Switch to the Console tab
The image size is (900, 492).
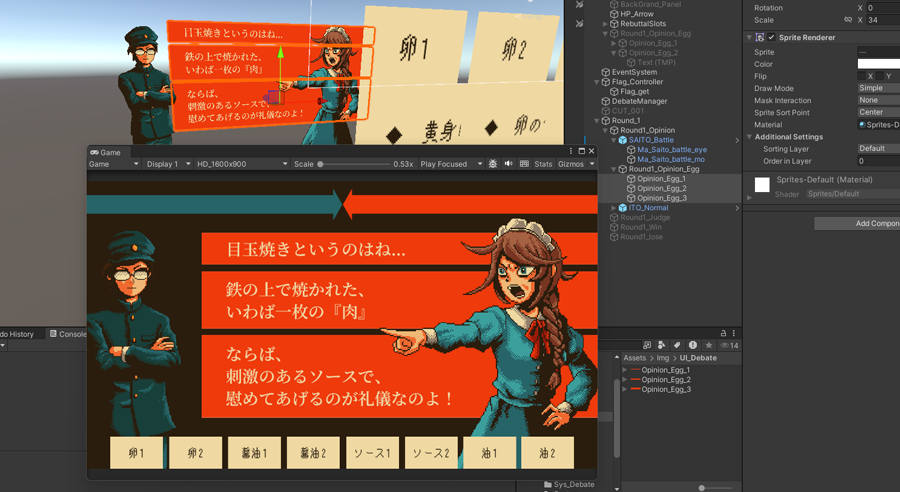(72, 334)
